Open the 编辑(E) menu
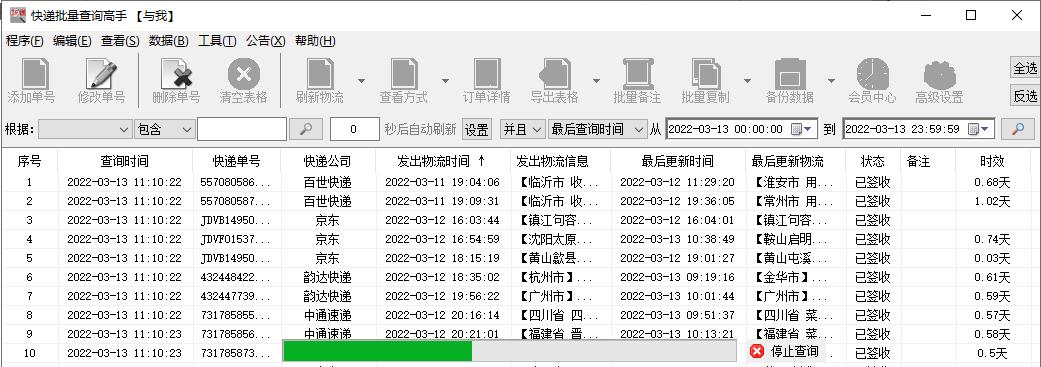The height and width of the screenshot is (367, 1041). [72, 40]
